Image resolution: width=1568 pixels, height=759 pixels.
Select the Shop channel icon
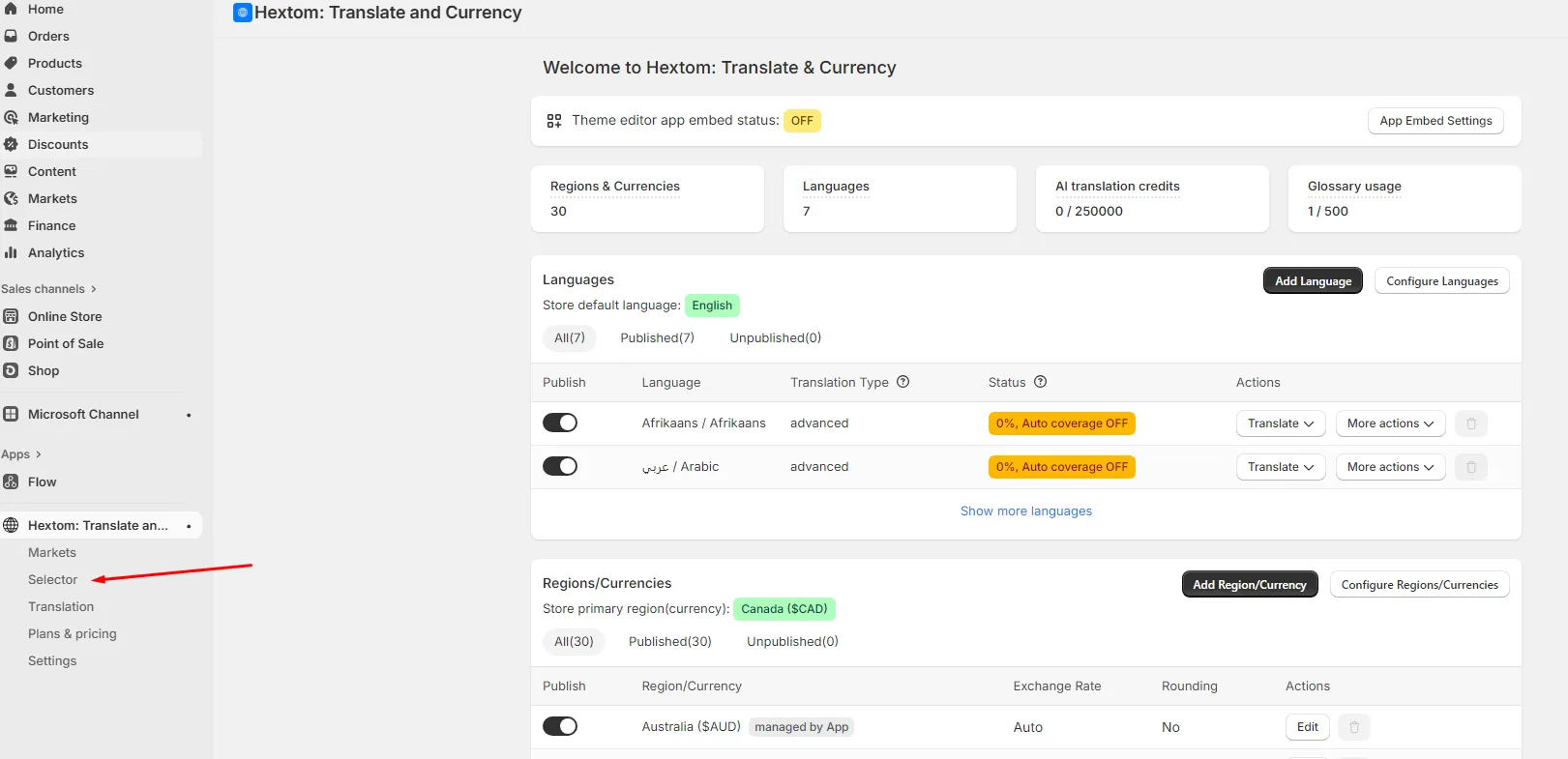[x=11, y=370]
